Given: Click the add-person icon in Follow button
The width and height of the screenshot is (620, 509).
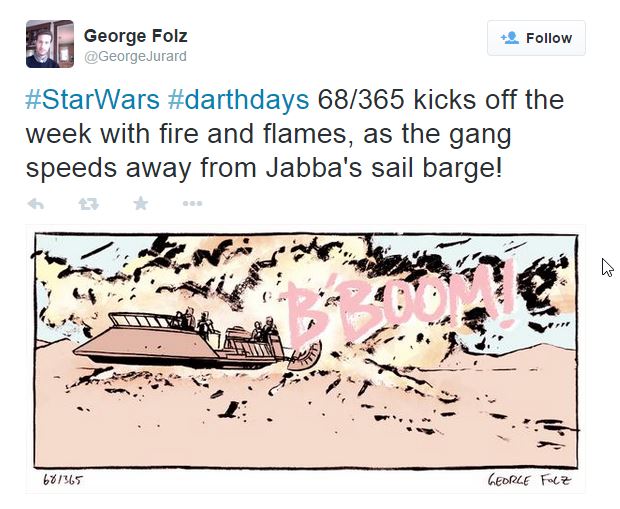Looking at the screenshot, I should [510, 38].
